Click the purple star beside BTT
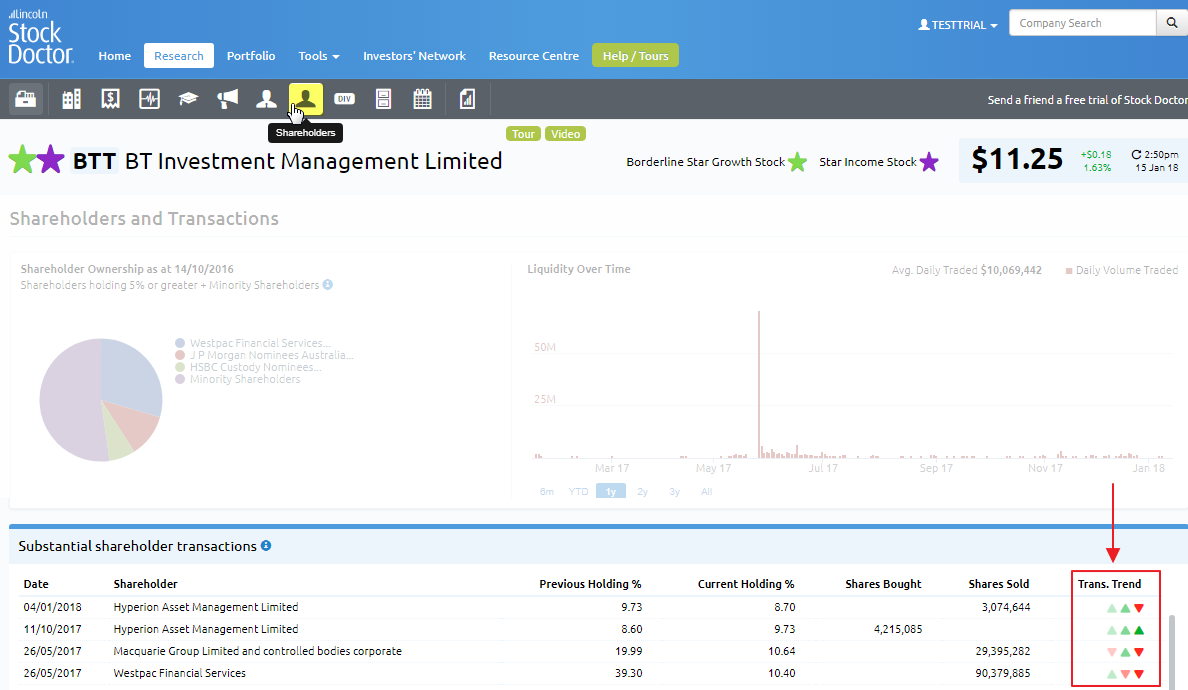This screenshot has height=690, width=1188. (50, 160)
